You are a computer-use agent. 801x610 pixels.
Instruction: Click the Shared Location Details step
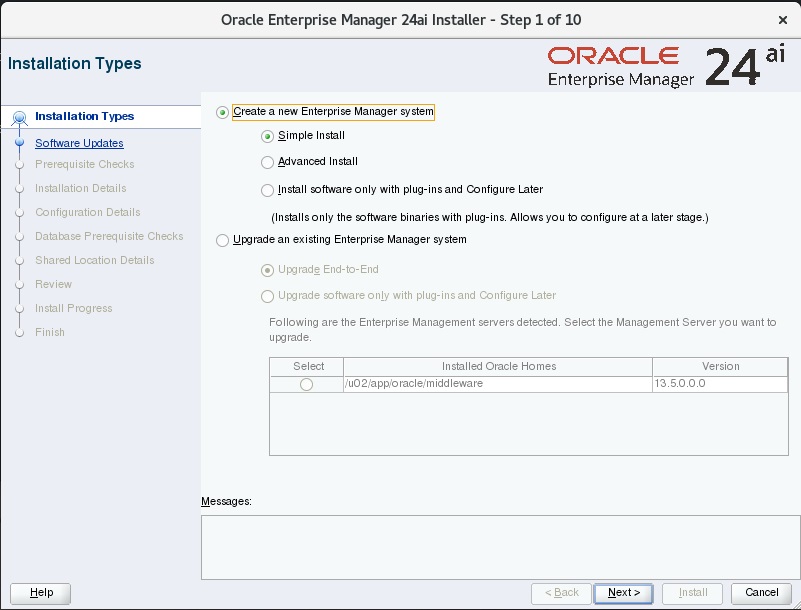95,260
